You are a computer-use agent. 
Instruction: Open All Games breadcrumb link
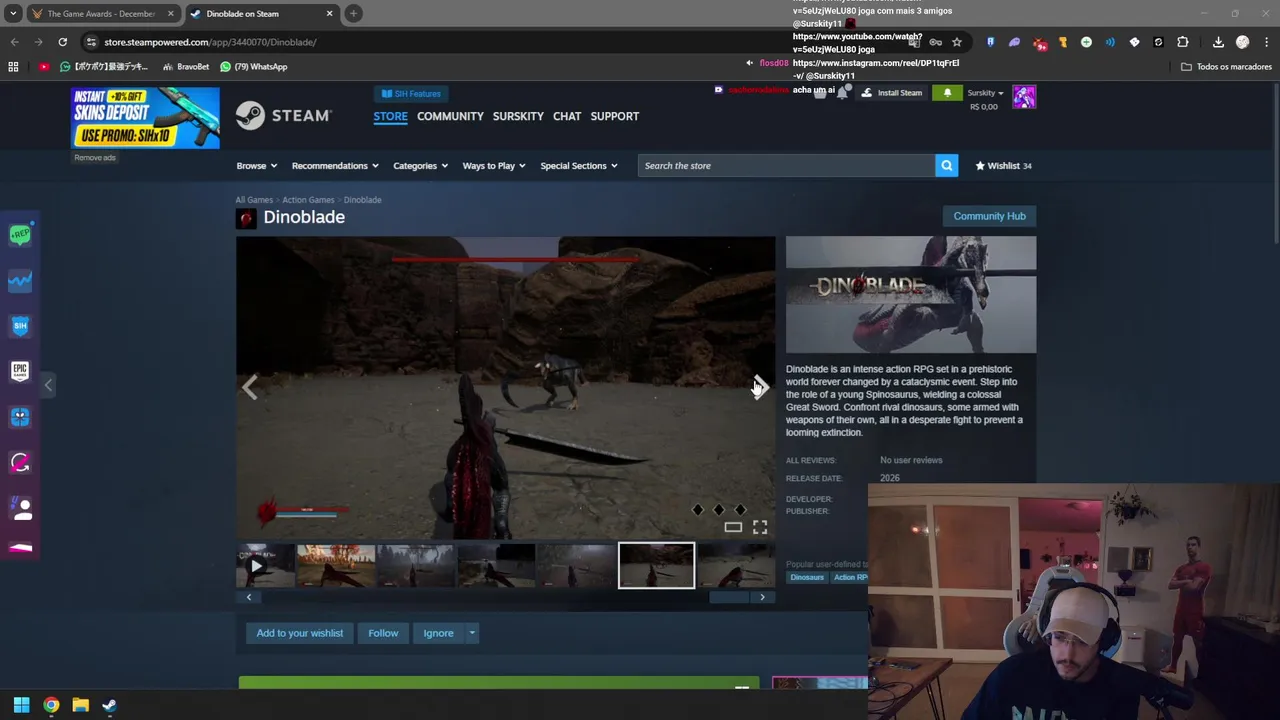coord(254,200)
